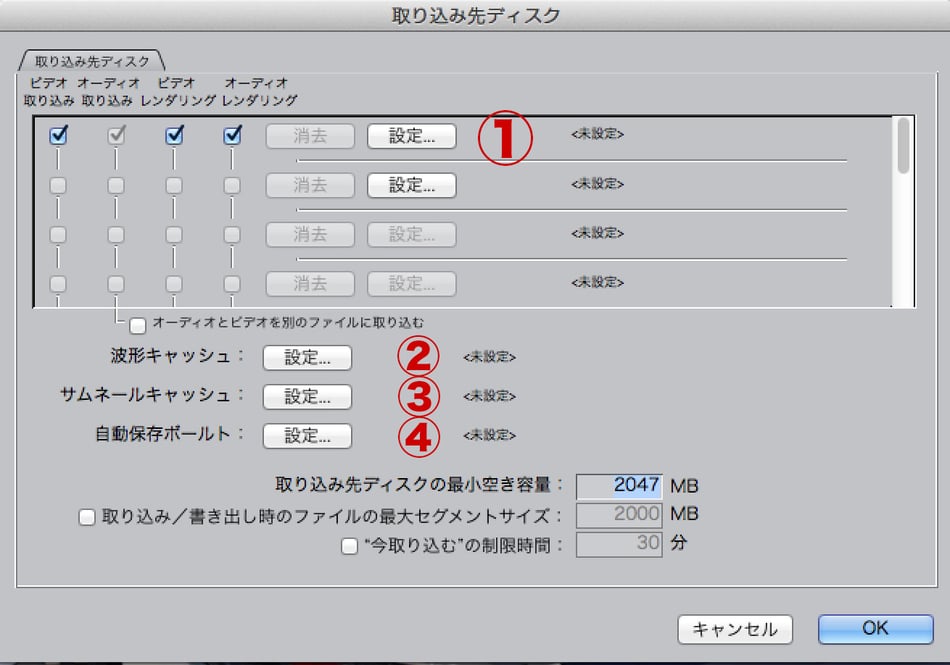This screenshot has width=950, height=665.
Task: Click the segment size field showing 2000
Action: [619, 515]
